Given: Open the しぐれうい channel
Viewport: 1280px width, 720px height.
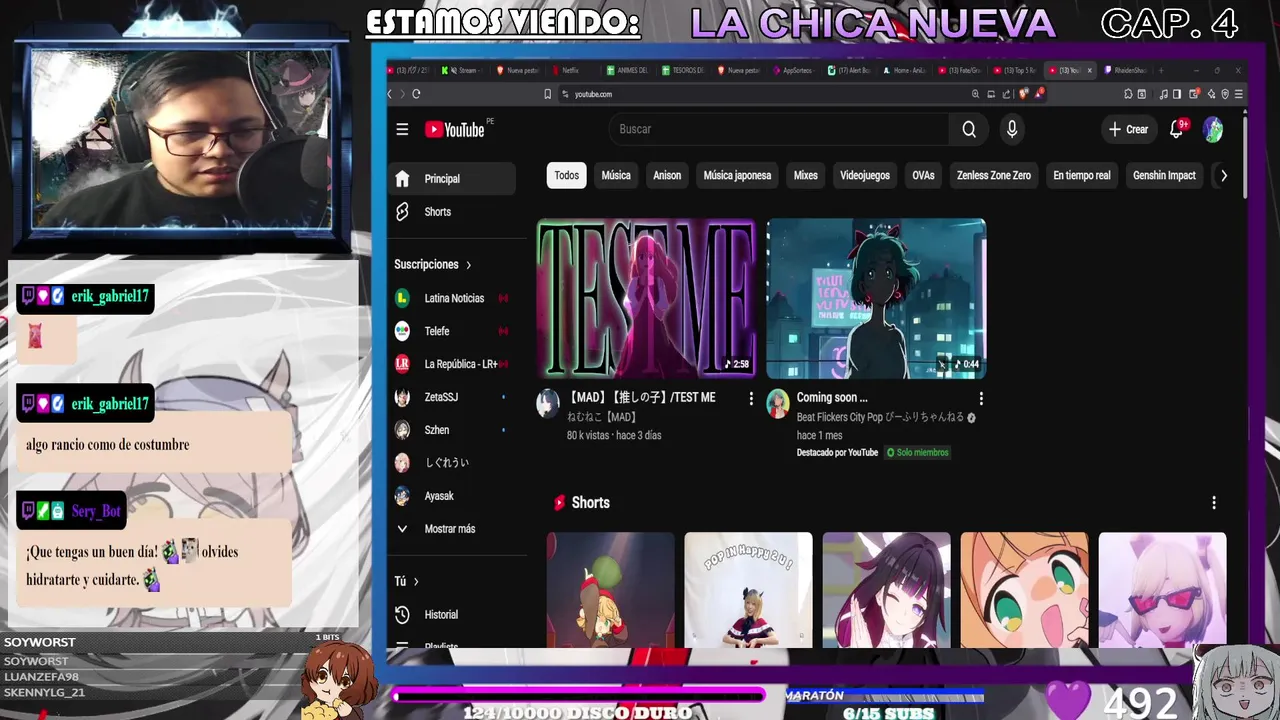Looking at the screenshot, I should [x=452, y=463].
